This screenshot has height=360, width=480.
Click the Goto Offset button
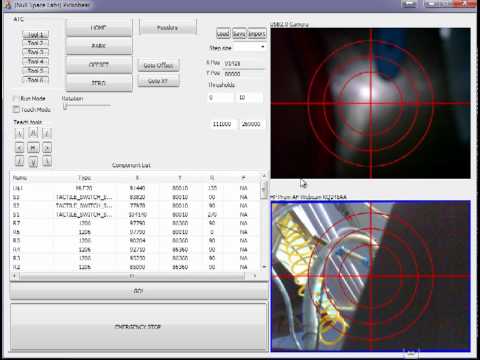coord(158,66)
